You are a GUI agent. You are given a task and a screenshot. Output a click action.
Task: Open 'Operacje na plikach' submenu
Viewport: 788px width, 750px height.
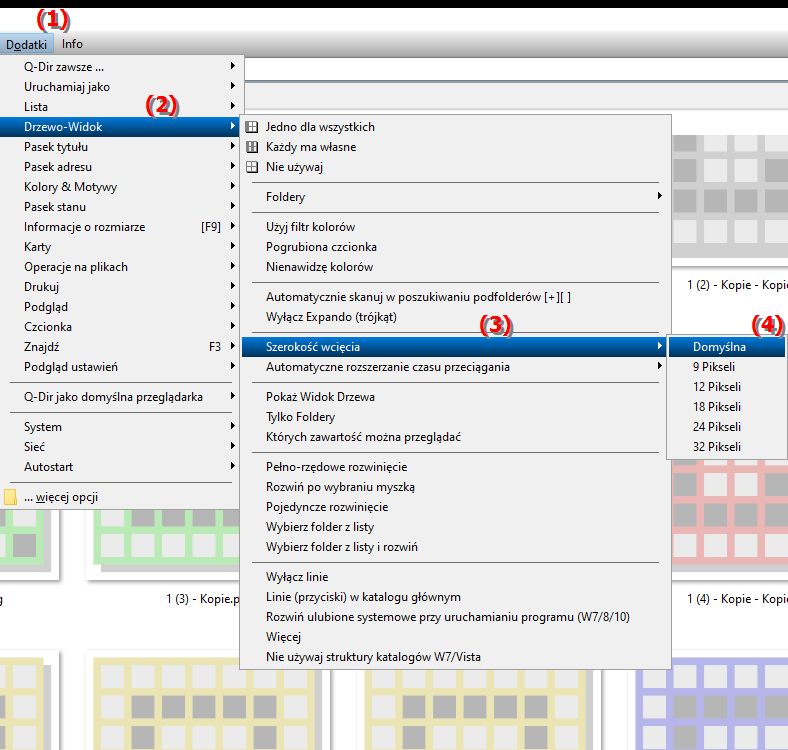[121, 267]
